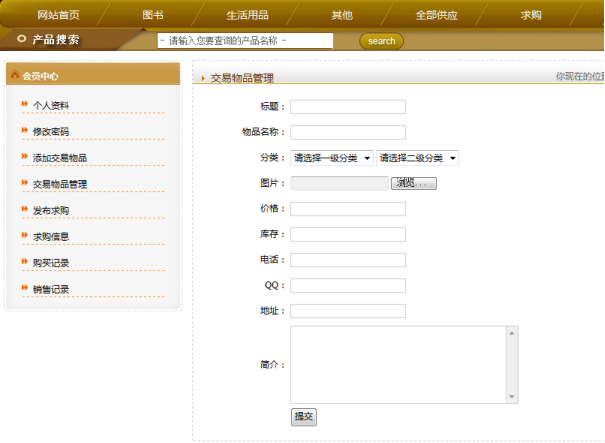Click the arrow icon next to 销售记录
This screenshot has height=443, width=605.
25,287
